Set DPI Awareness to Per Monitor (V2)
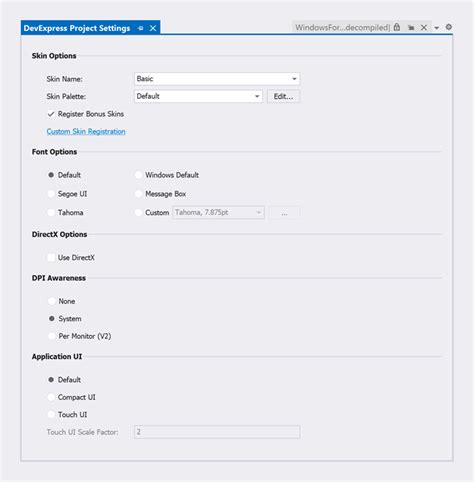This screenshot has height=482, width=474. tap(52, 336)
